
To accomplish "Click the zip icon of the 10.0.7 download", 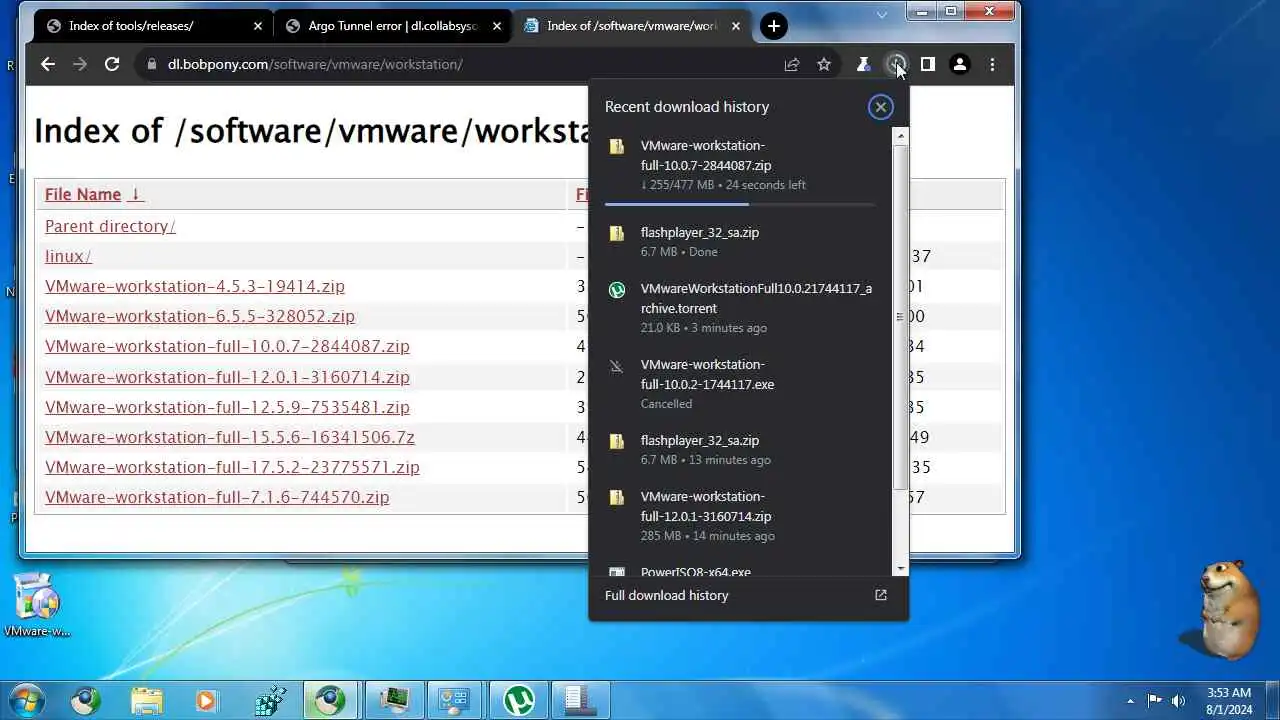I will (x=617, y=147).
